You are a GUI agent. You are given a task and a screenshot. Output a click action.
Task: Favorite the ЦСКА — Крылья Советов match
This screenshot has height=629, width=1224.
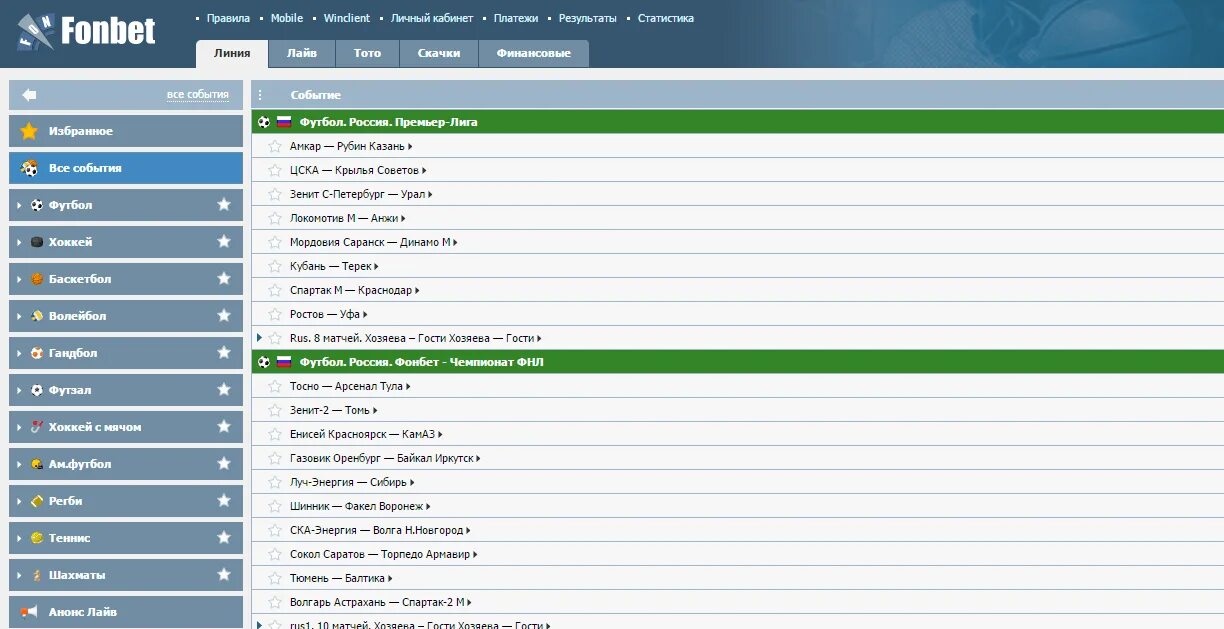click(x=275, y=170)
